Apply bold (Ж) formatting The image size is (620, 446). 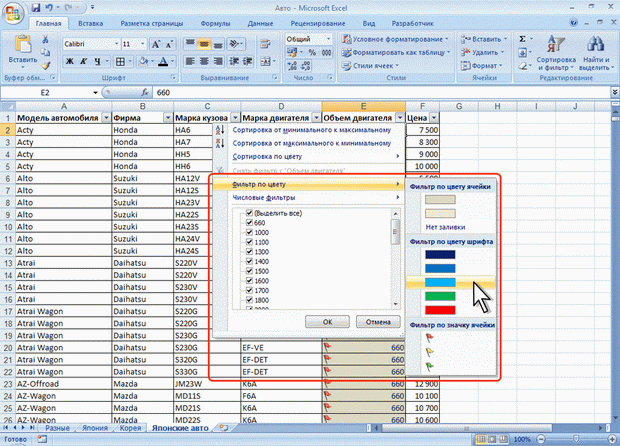(x=69, y=61)
